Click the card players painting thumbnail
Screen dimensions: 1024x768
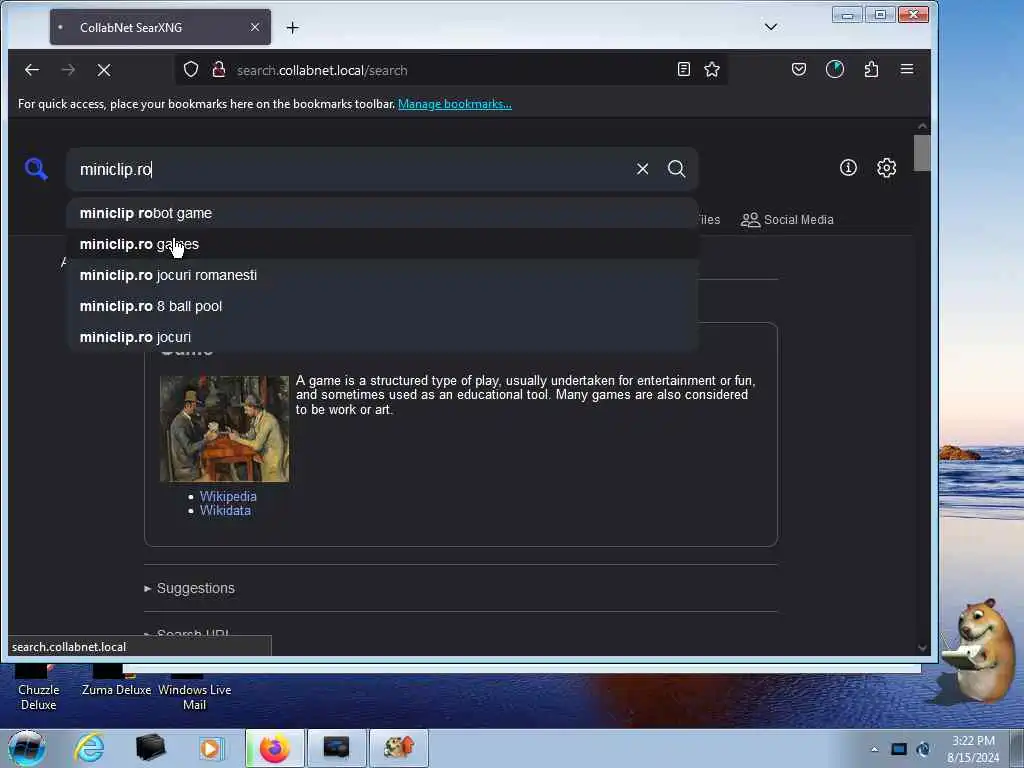(x=224, y=428)
